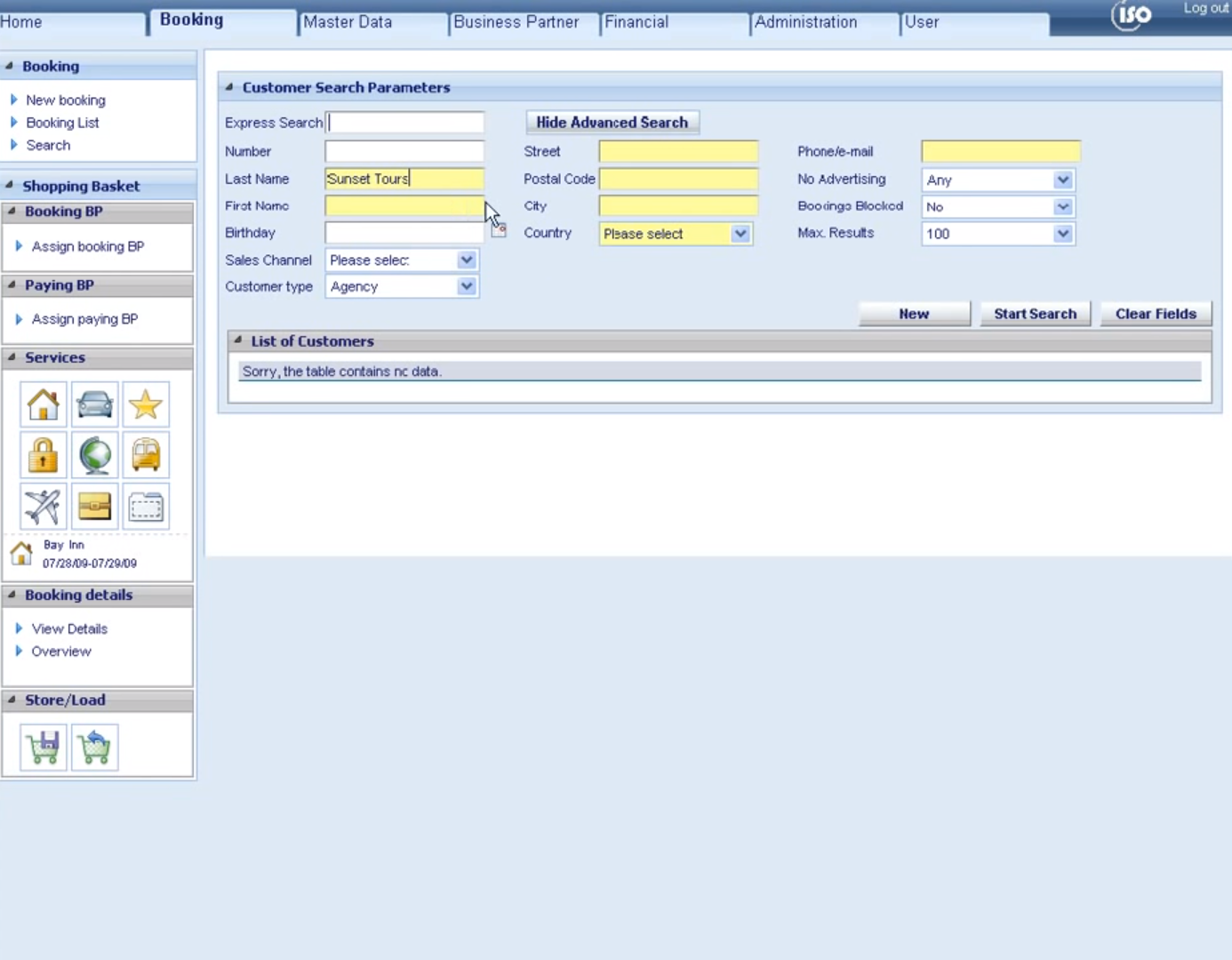Viewport: 1232px width, 960px height.
Task: Click the Start Search button
Action: point(1035,313)
